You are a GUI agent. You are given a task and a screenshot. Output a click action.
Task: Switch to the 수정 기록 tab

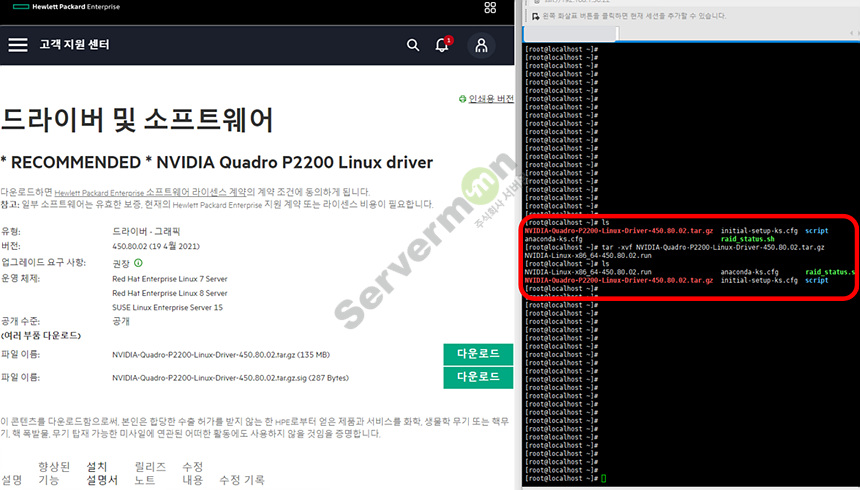(242, 480)
